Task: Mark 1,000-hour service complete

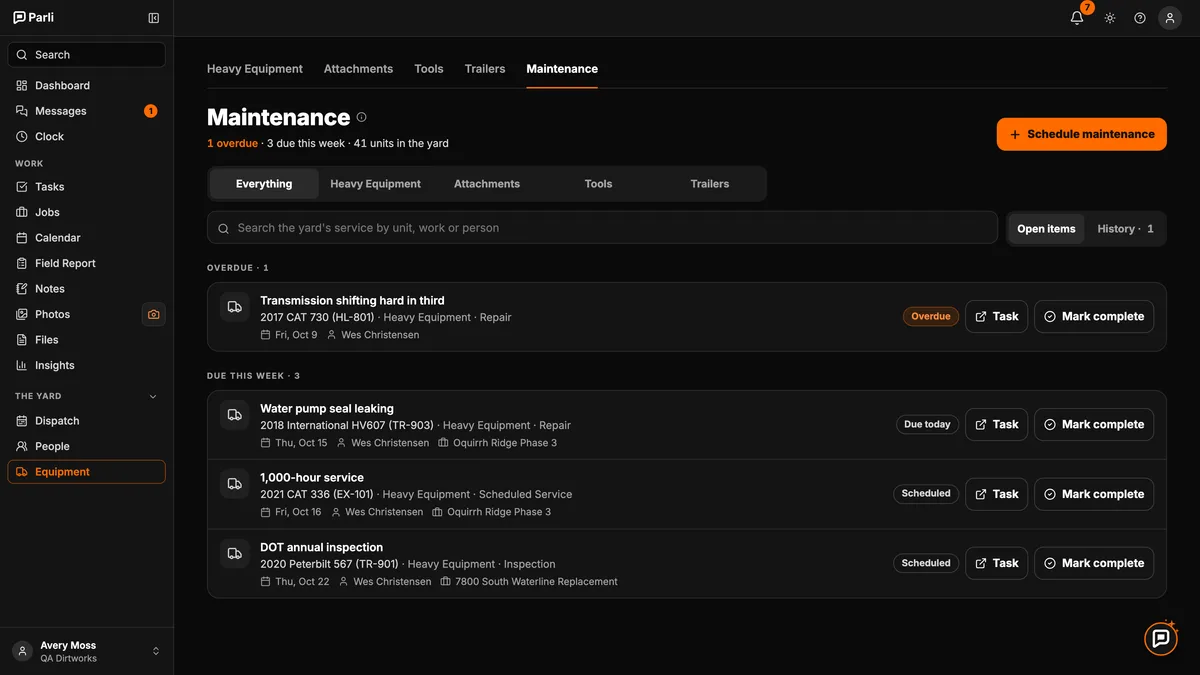Action: coord(1094,494)
